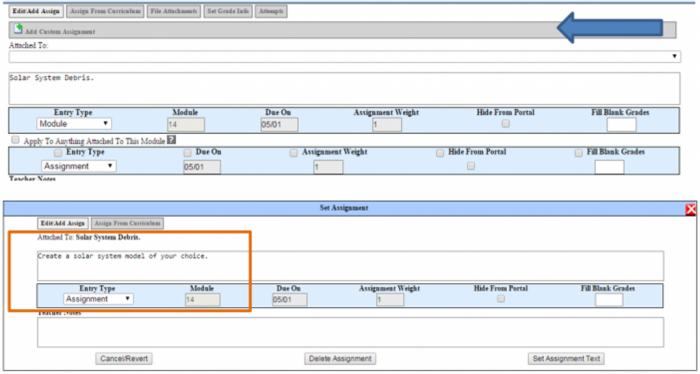Click Module number field in top row

click(186, 125)
